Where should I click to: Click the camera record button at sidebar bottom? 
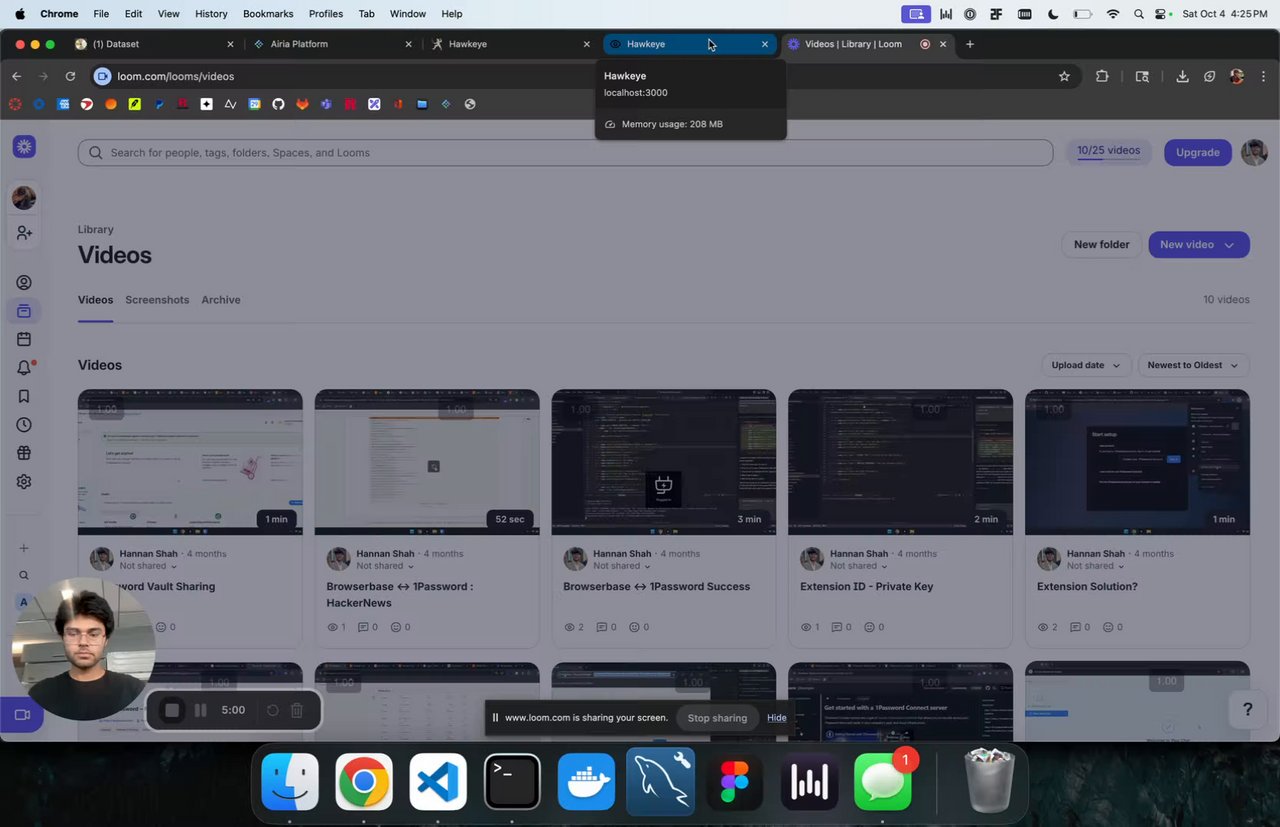click(x=22, y=715)
